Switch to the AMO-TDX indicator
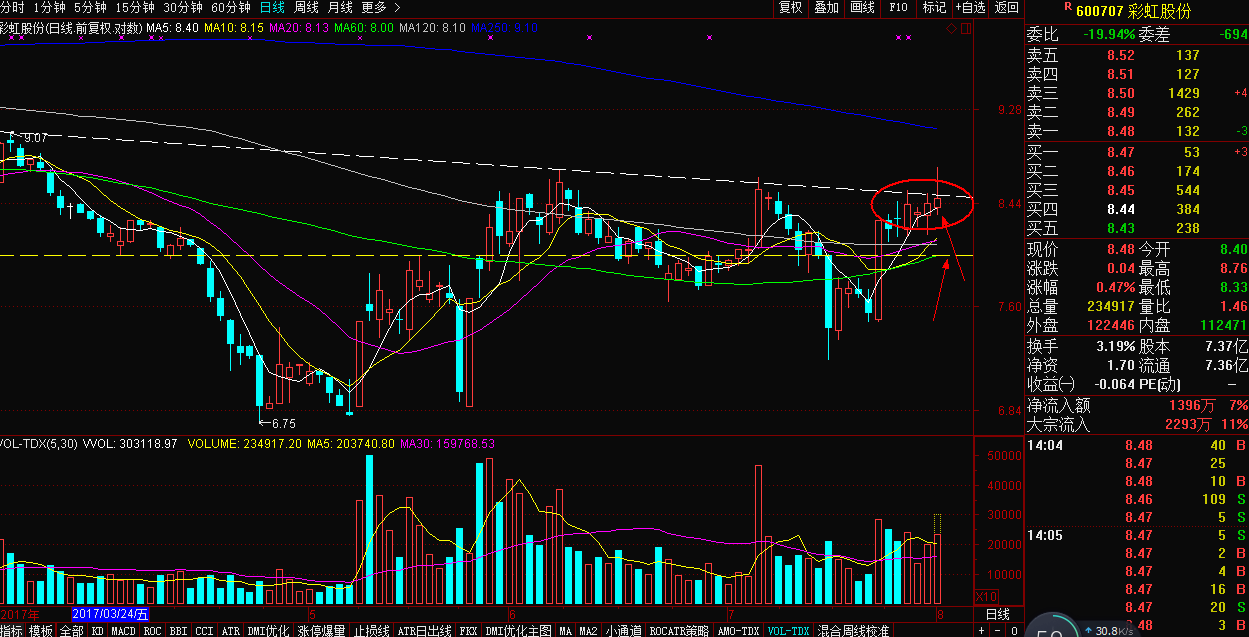1249x637 pixels. pos(738,631)
